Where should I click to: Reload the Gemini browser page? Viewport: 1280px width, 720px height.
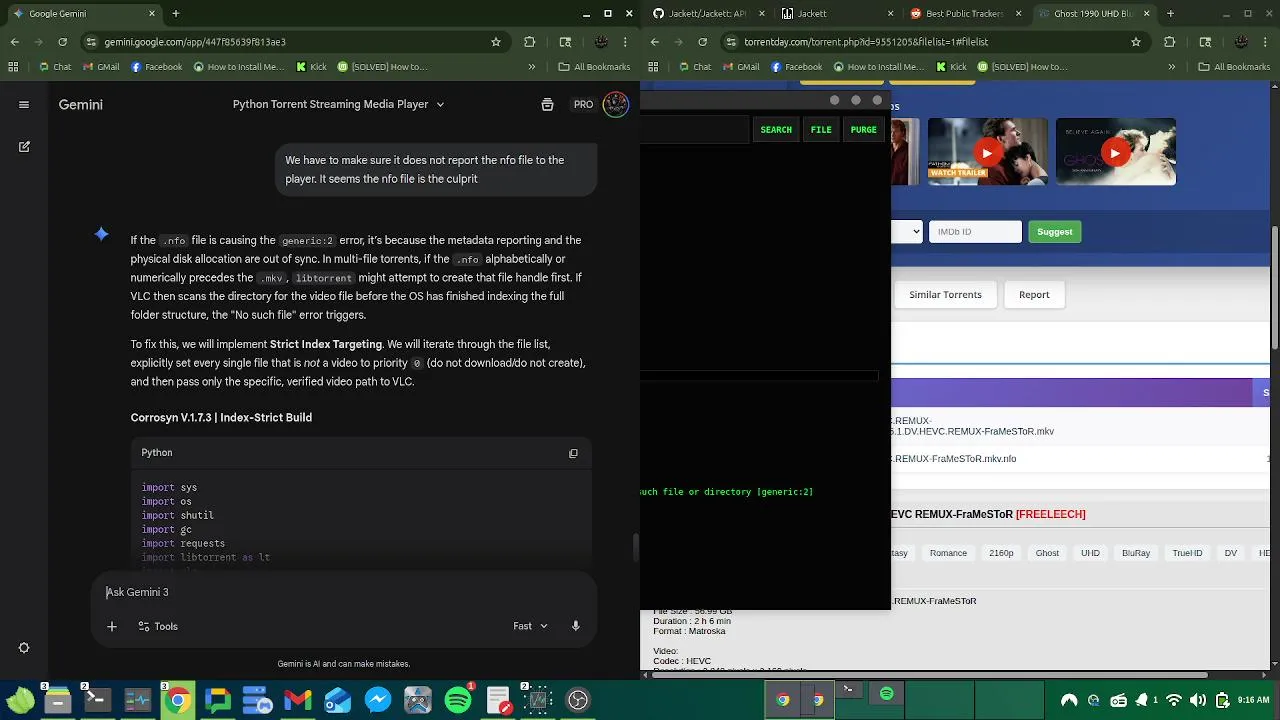(x=63, y=42)
